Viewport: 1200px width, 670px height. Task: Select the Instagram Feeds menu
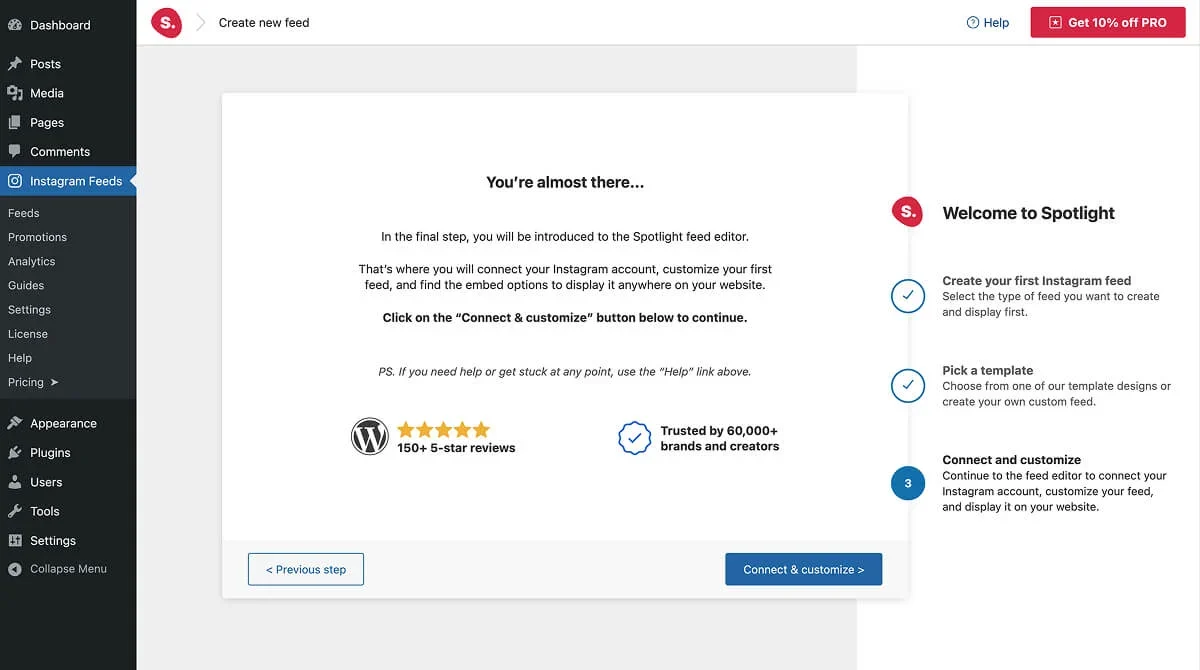click(x=68, y=181)
